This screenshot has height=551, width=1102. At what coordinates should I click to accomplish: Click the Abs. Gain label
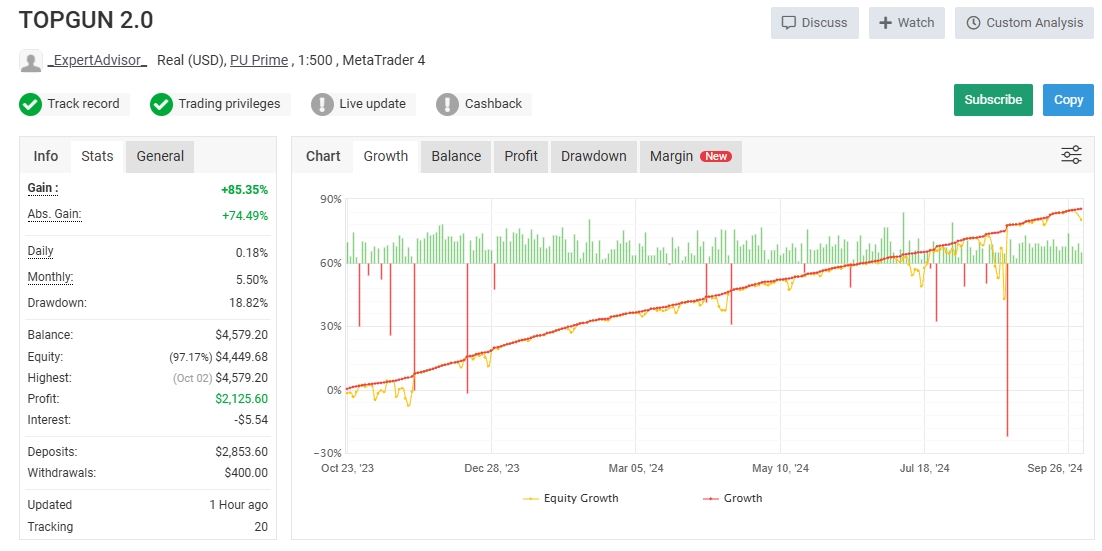(x=55, y=214)
